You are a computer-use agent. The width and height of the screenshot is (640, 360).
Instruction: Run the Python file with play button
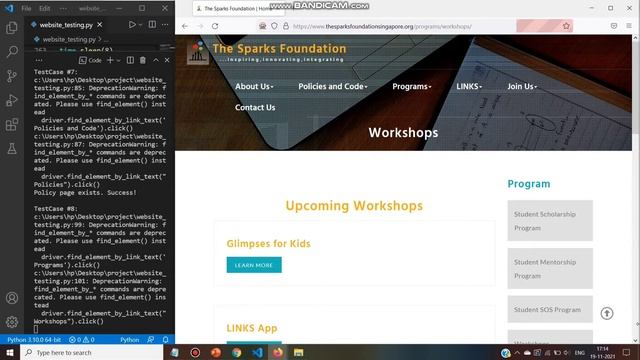coord(132,25)
